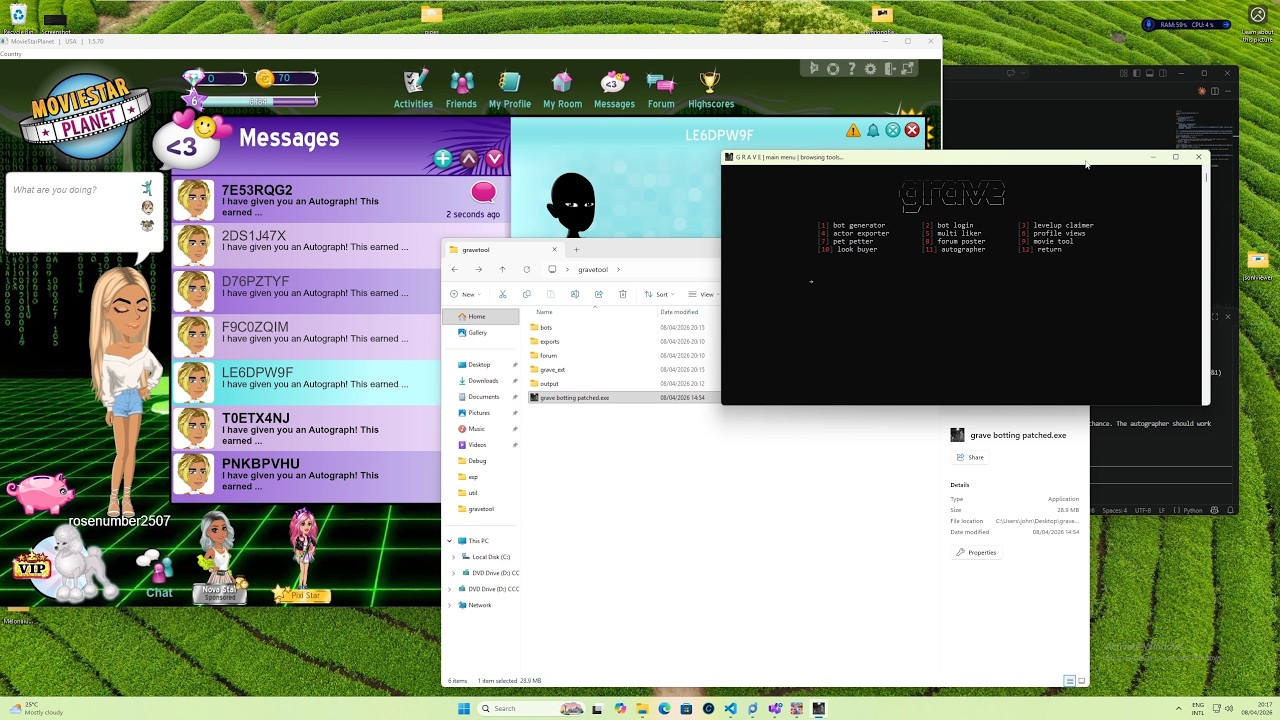Click the Copy icon in Explorer toolbar
Viewport: 1280px width, 720px height.
point(526,294)
